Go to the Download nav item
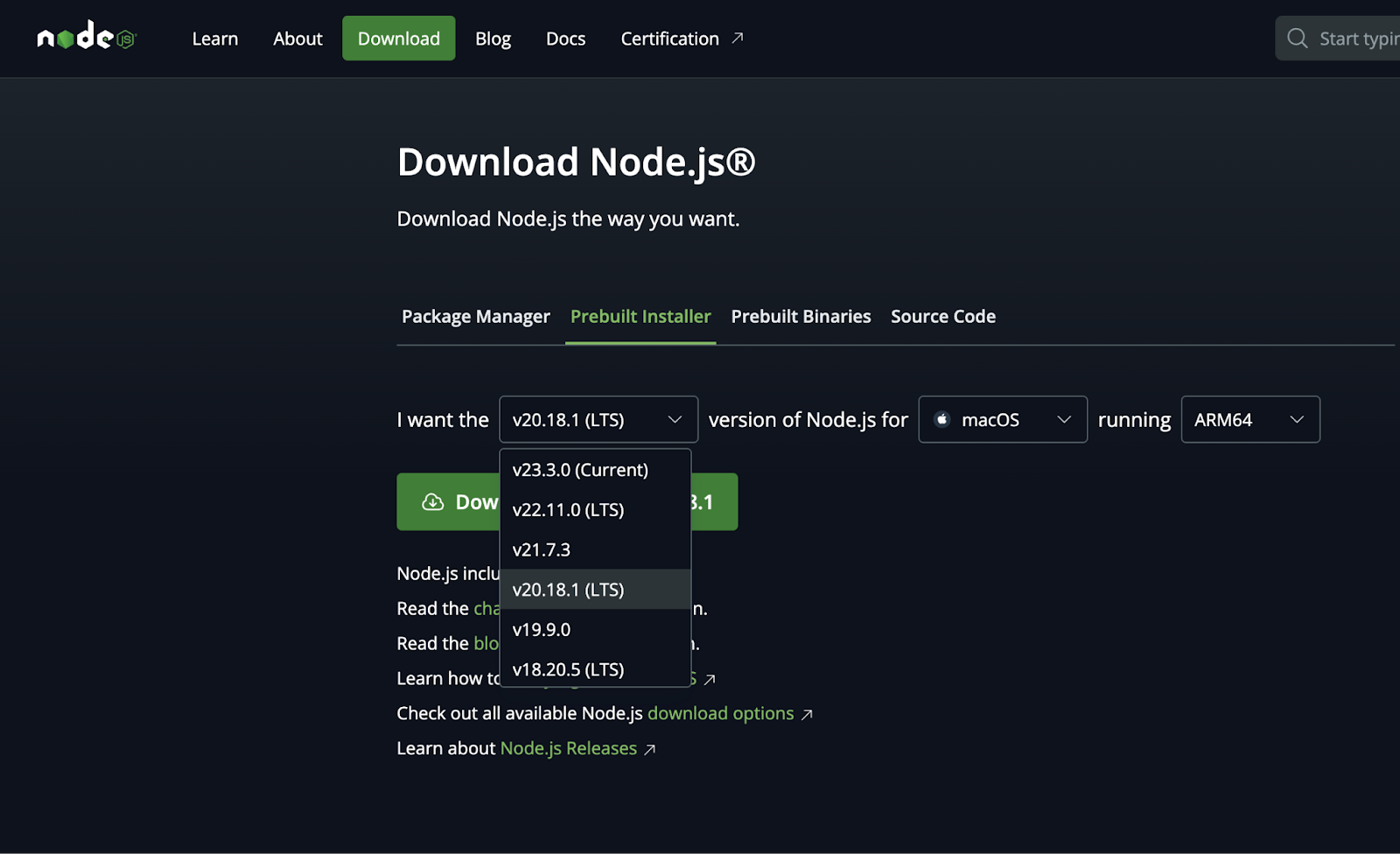1400x854 pixels. click(399, 38)
